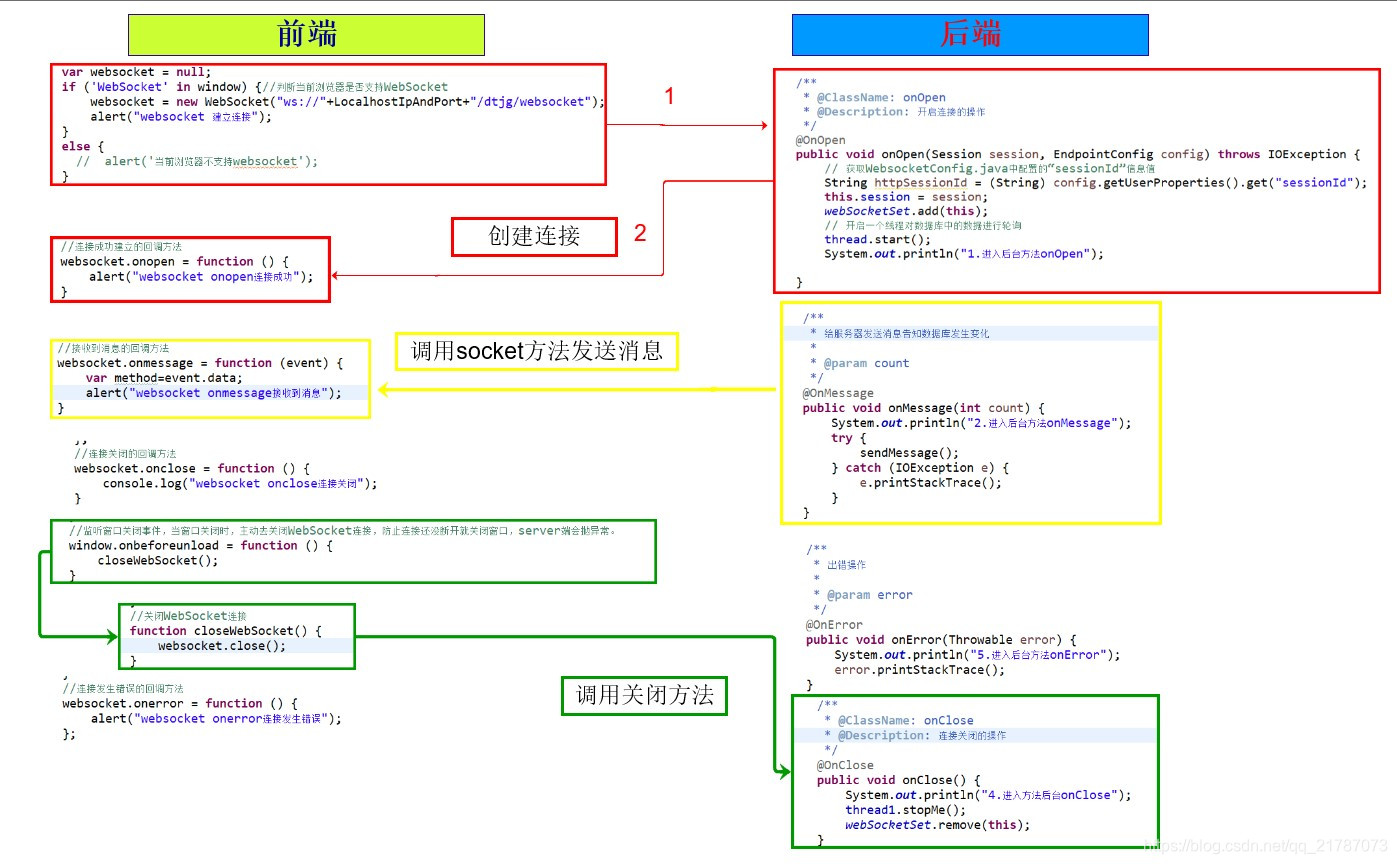Click the comment //连接成功建立的回调方法
The width and height of the screenshot is (1397, 864).
point(121,246)
